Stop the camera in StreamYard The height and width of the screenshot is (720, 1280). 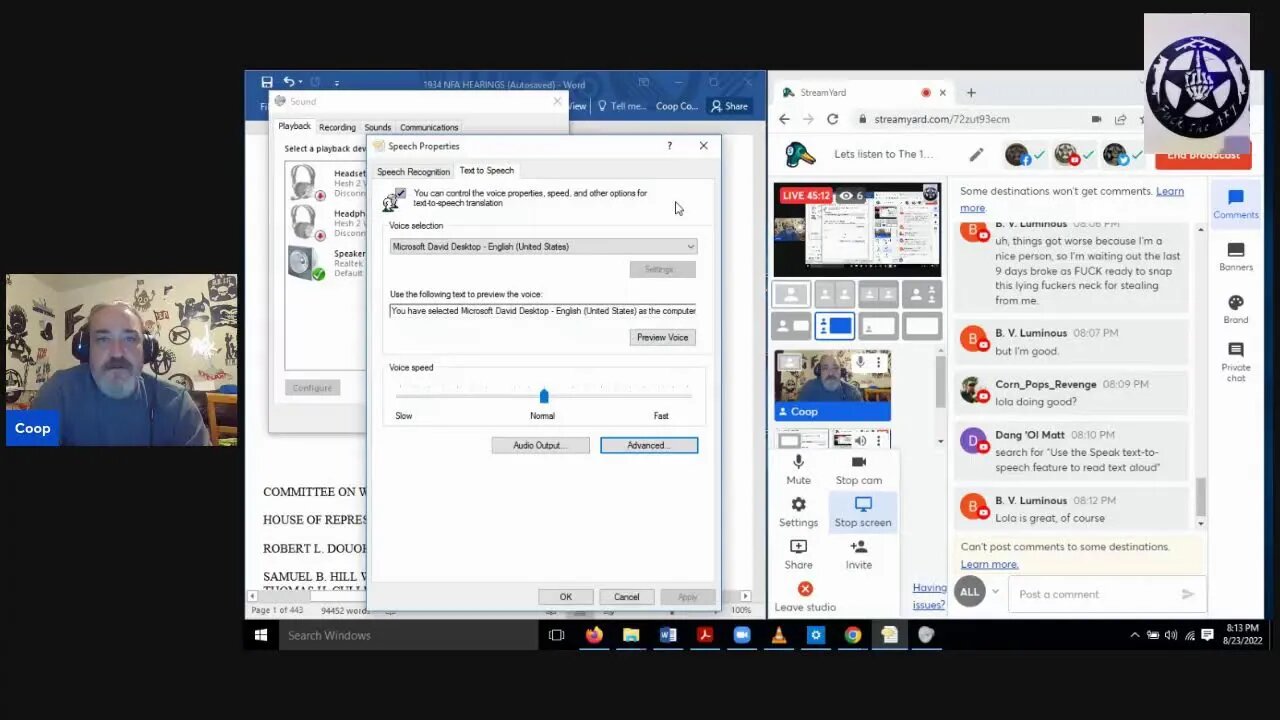858,469
